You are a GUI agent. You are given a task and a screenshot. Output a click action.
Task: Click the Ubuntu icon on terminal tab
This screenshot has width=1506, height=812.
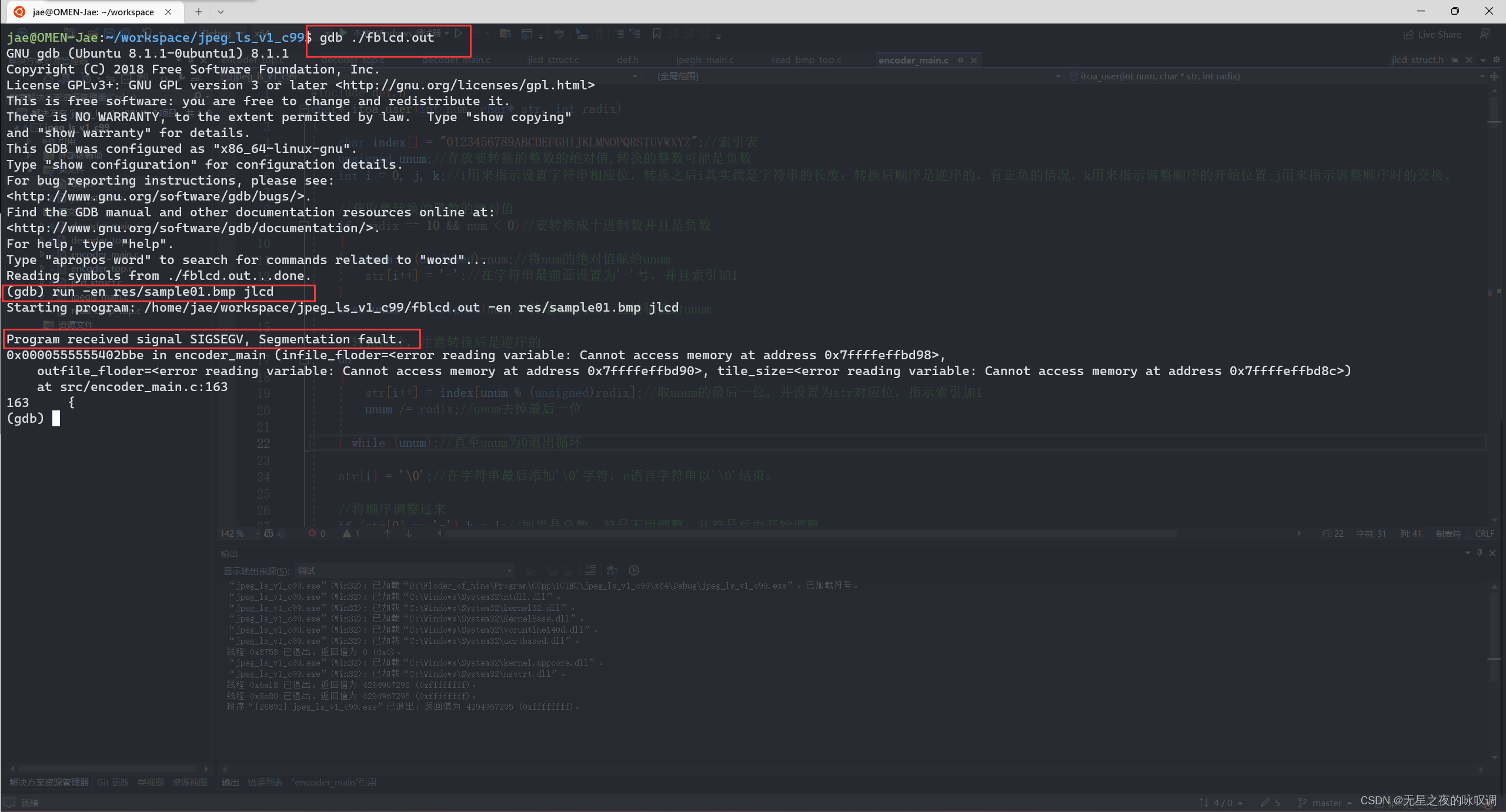(x=19, y=12)
